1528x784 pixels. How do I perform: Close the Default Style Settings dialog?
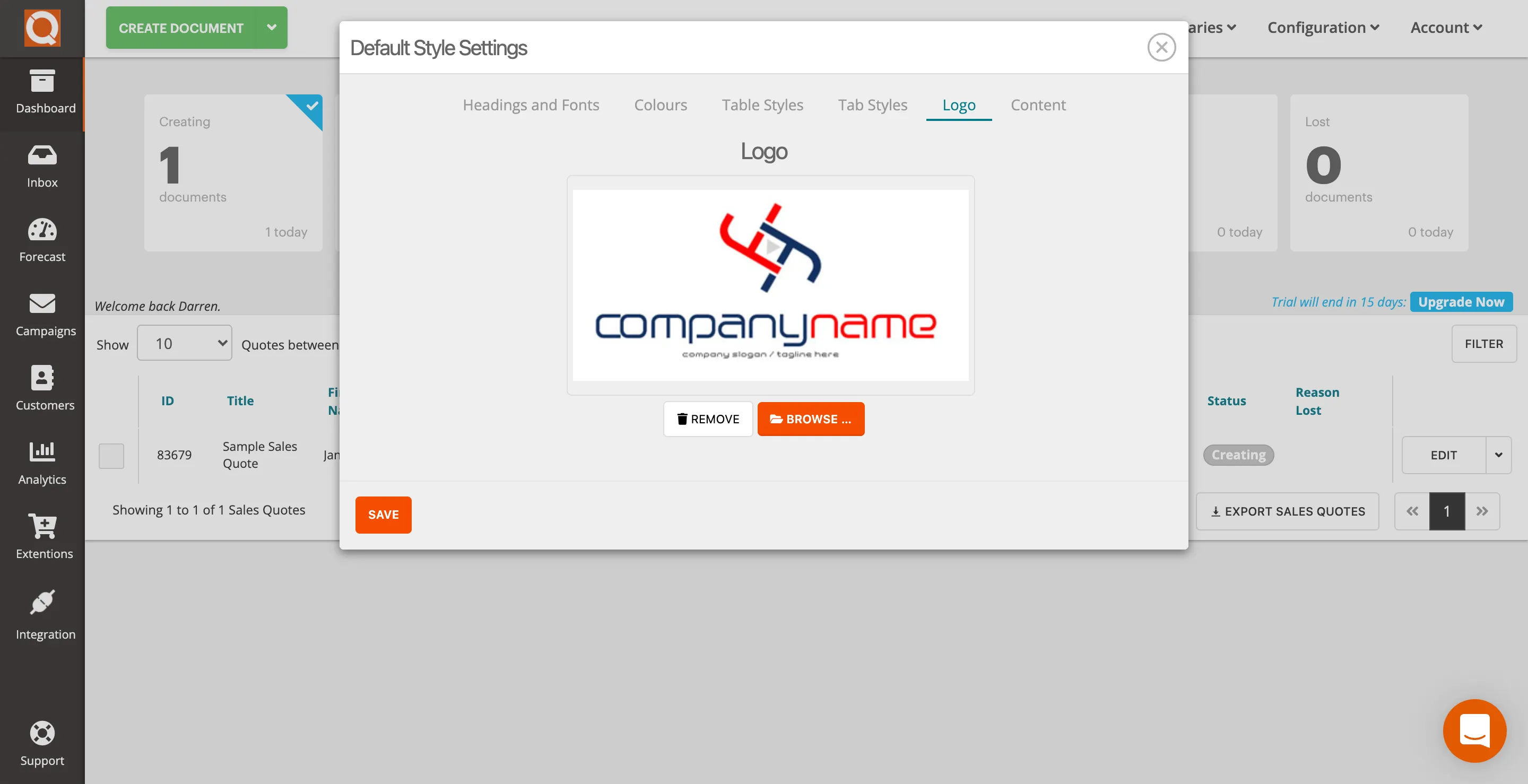(x=1161, y=47)
